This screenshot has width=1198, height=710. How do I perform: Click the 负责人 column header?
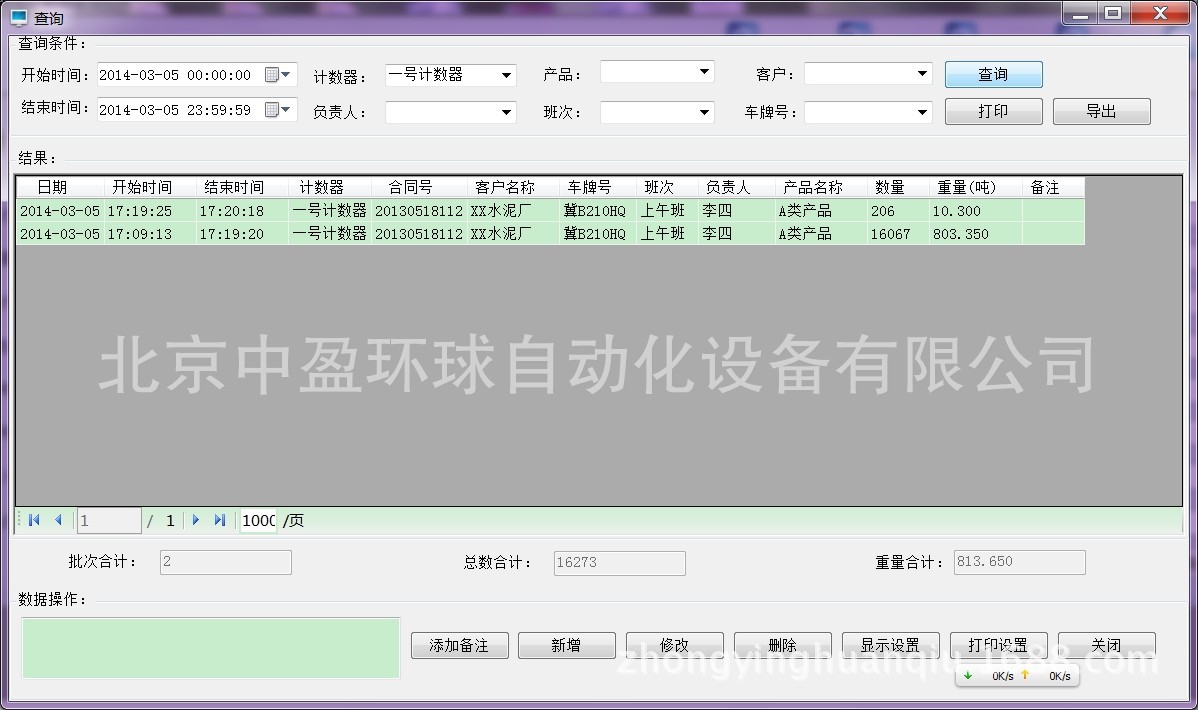point(737,187)
